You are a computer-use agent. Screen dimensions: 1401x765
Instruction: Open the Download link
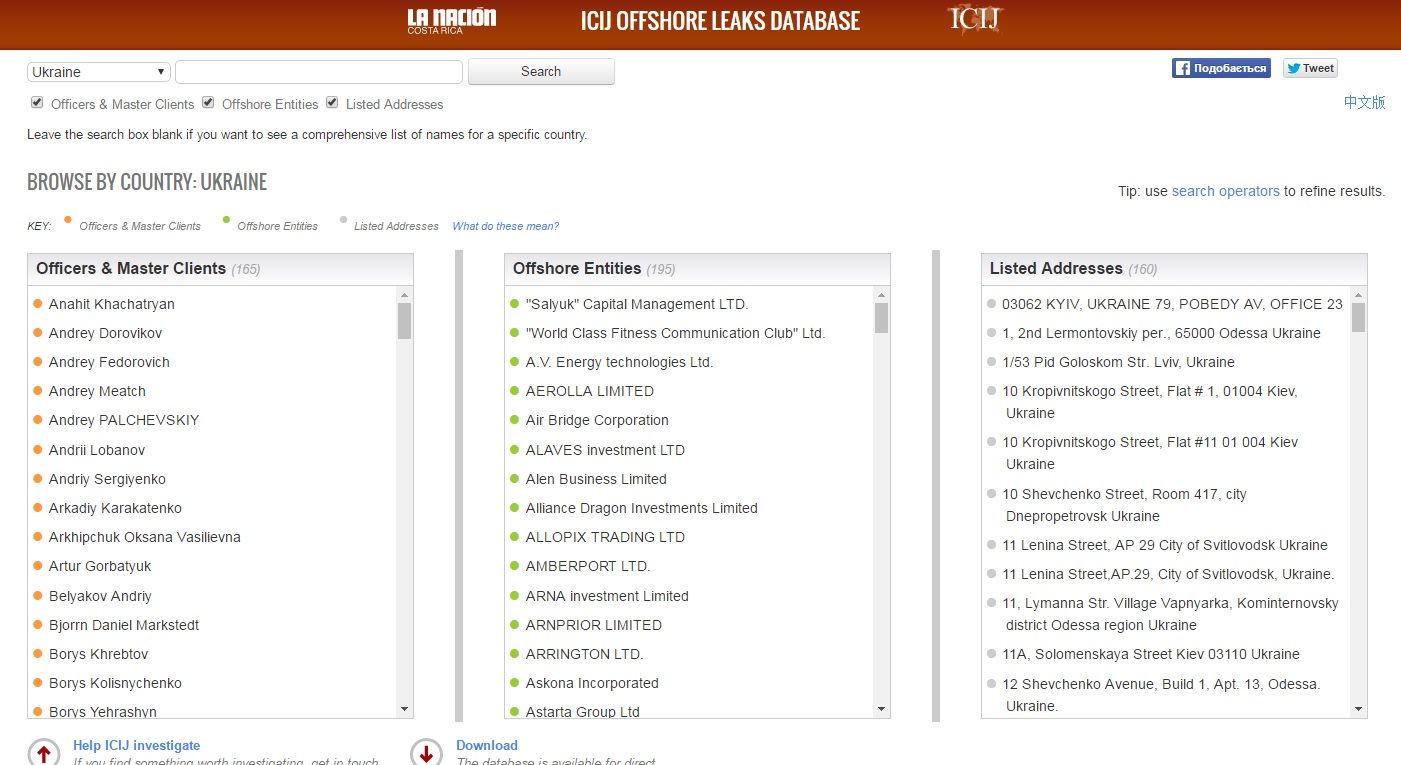point(487,745)
